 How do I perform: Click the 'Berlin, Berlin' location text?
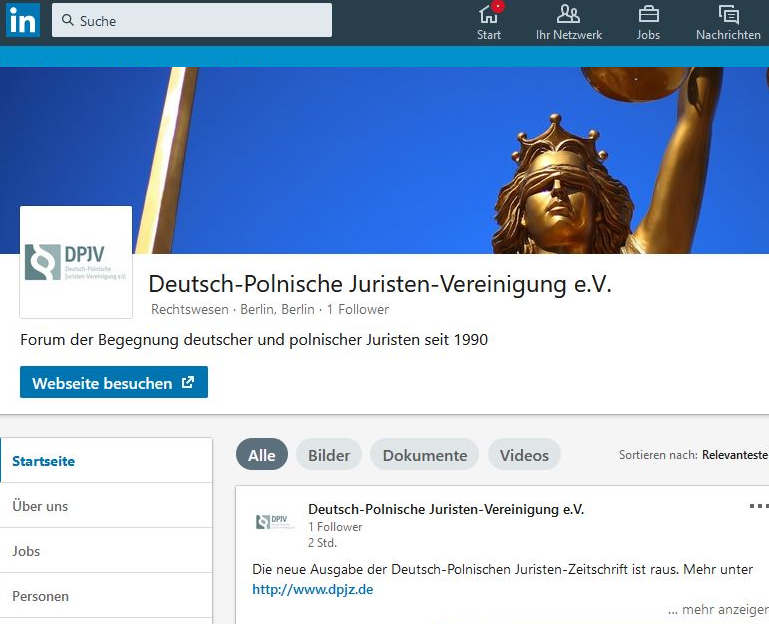click(277, 310)
